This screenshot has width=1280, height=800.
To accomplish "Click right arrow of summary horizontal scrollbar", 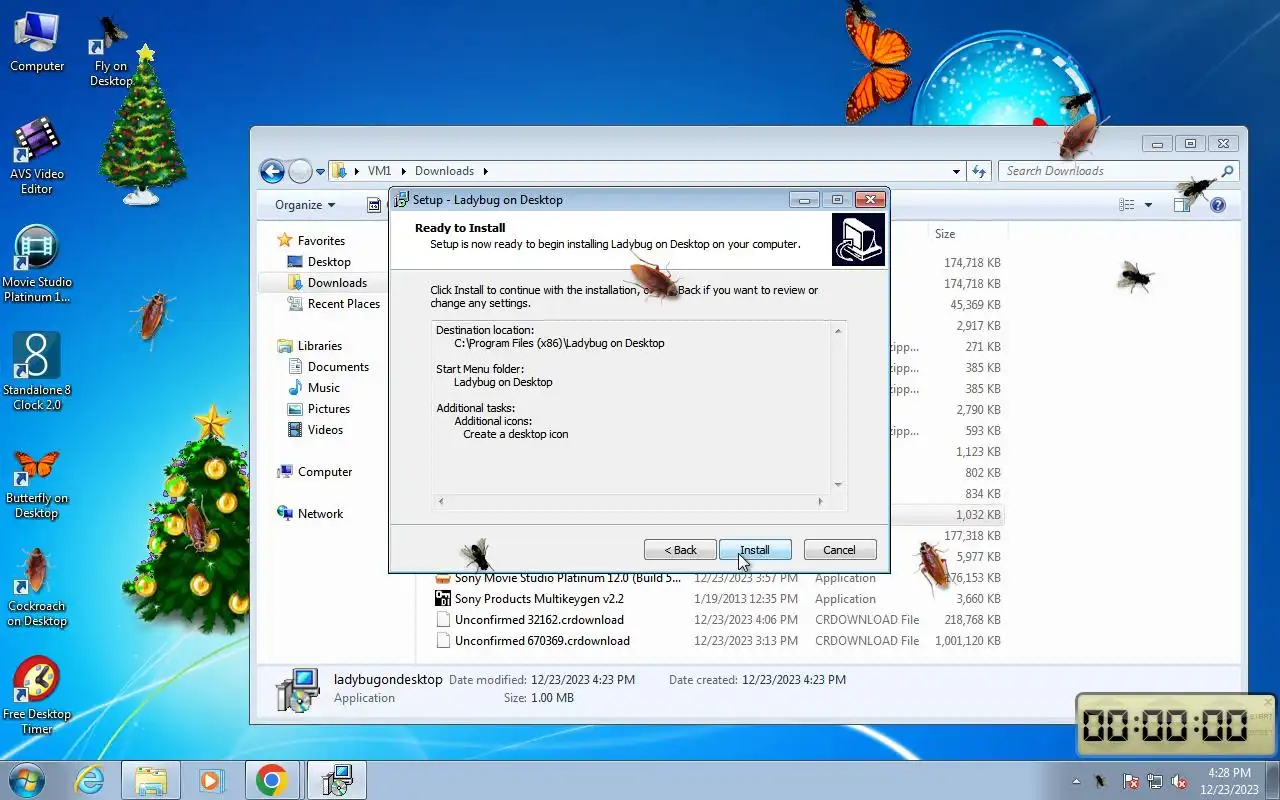I will [821, 501].
